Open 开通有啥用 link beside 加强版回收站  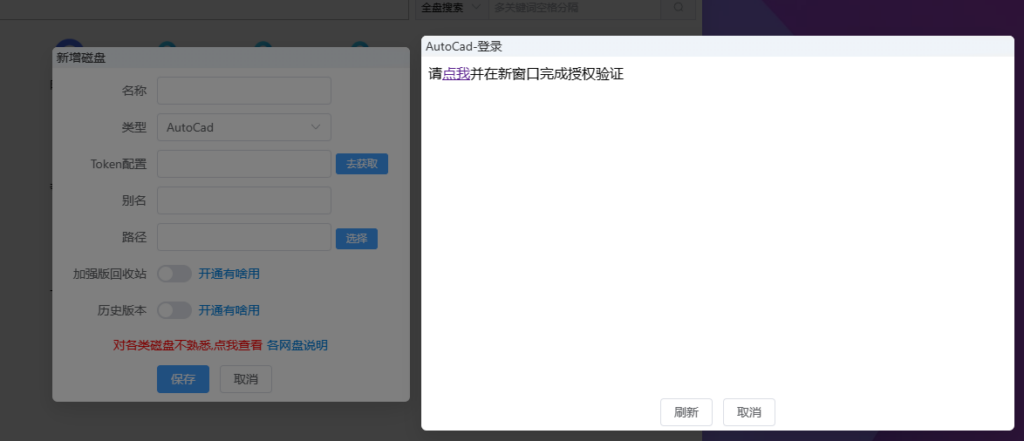(229, 274)
